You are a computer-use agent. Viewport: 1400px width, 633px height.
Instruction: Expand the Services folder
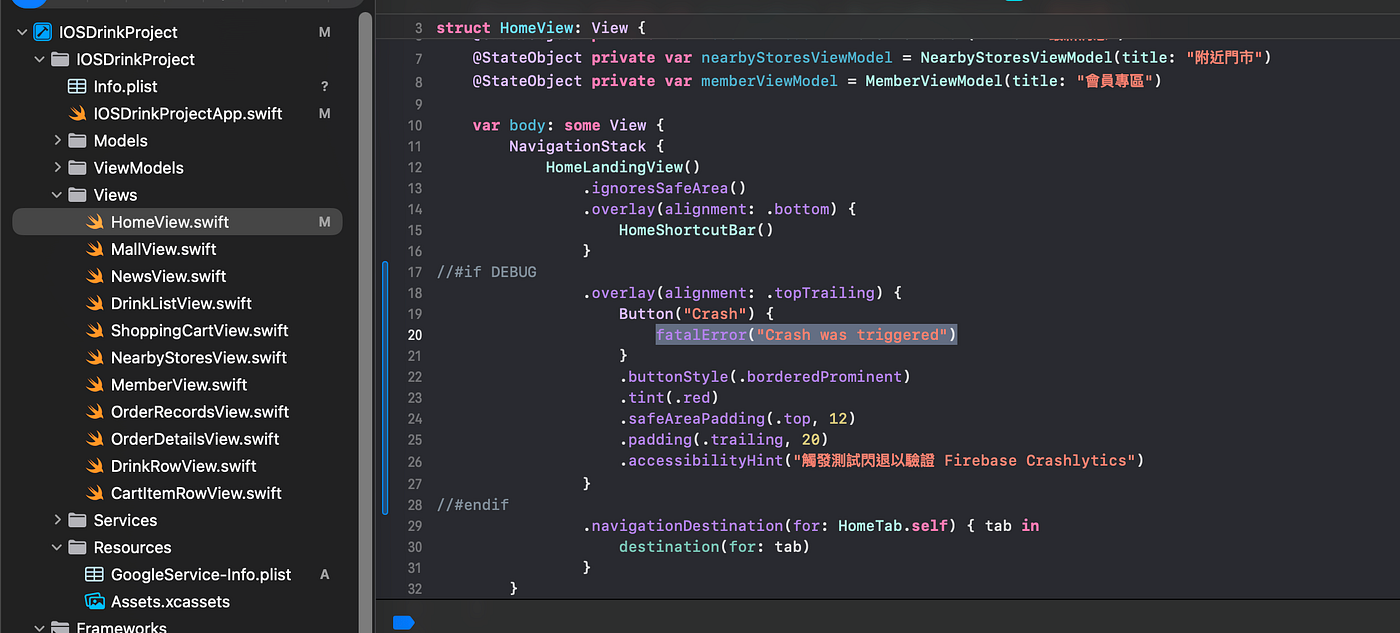coord(57,520)
